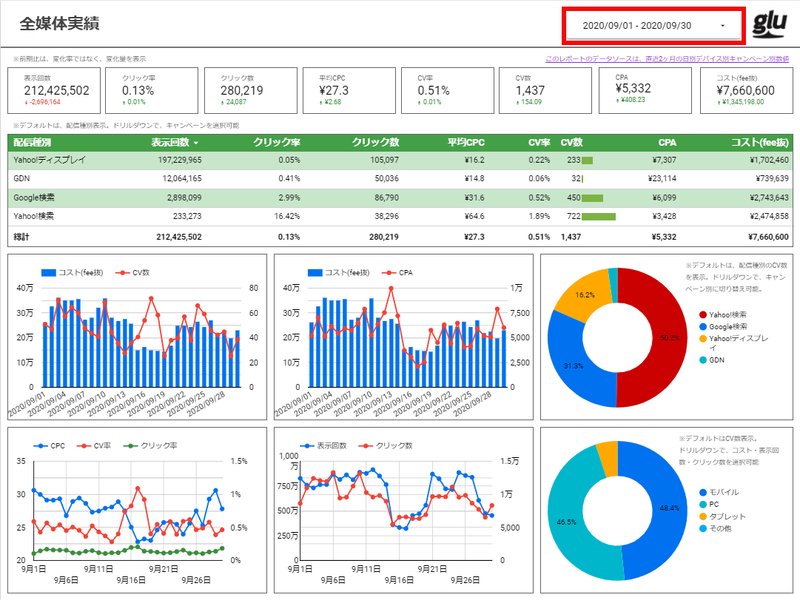Viewport: 800px width, 600px height.
Task: Toggle クリック率 legend in the line chart
Action: tap(151, 446)
